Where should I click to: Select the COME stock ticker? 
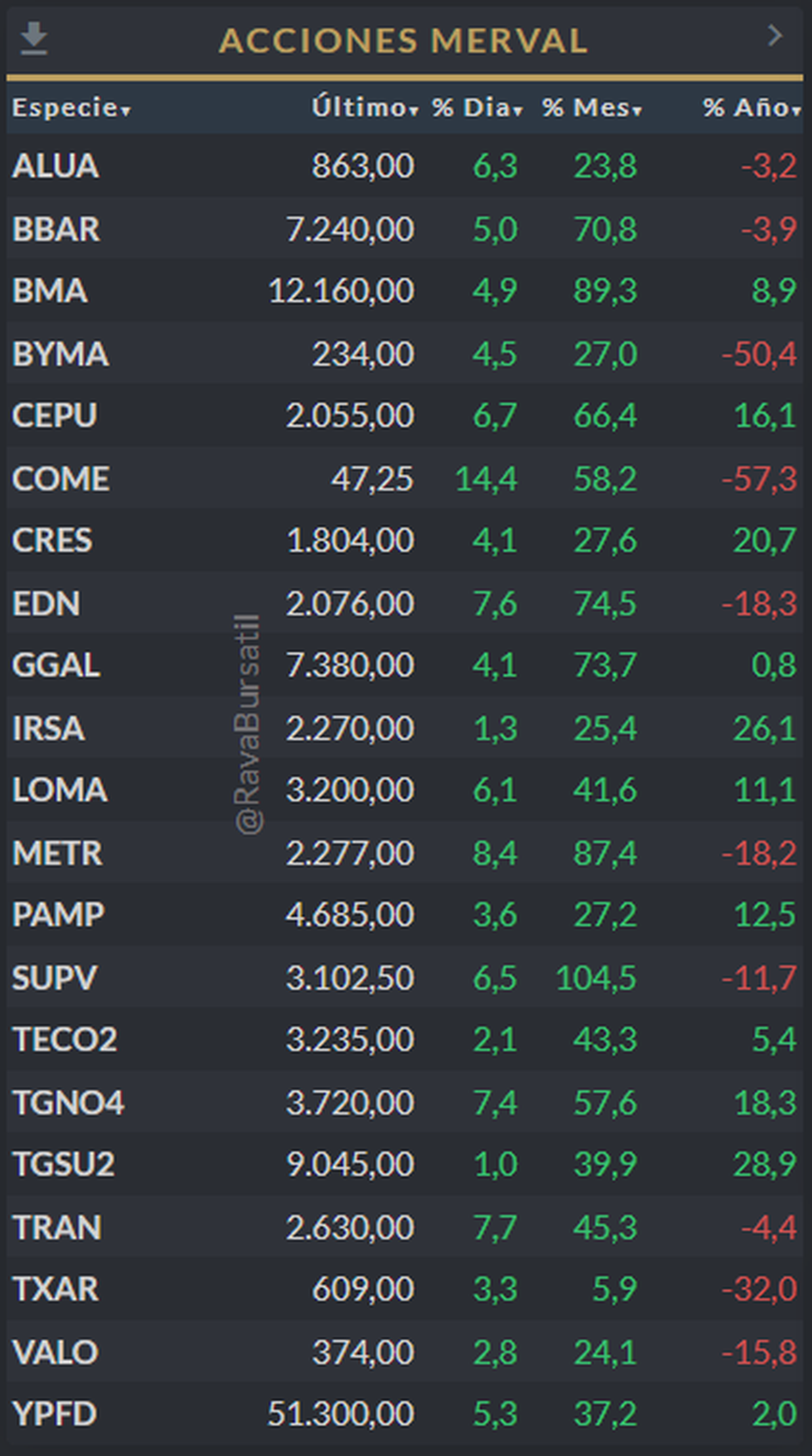[60, 479]
